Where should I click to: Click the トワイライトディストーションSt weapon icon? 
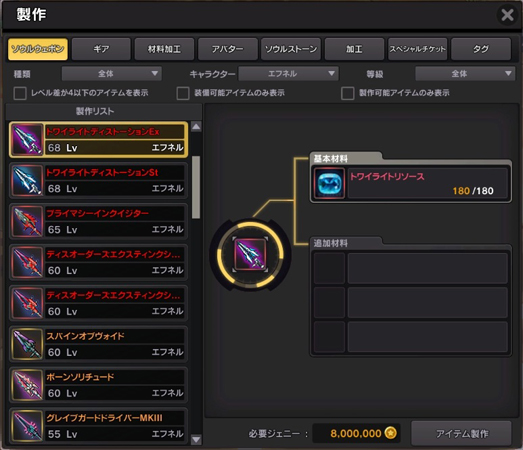(27, 180)
